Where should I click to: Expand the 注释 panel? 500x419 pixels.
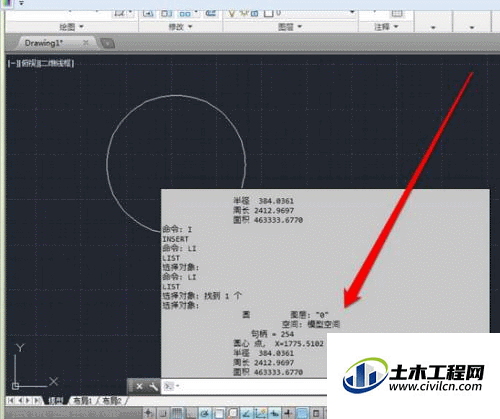(x=386, y=27)
